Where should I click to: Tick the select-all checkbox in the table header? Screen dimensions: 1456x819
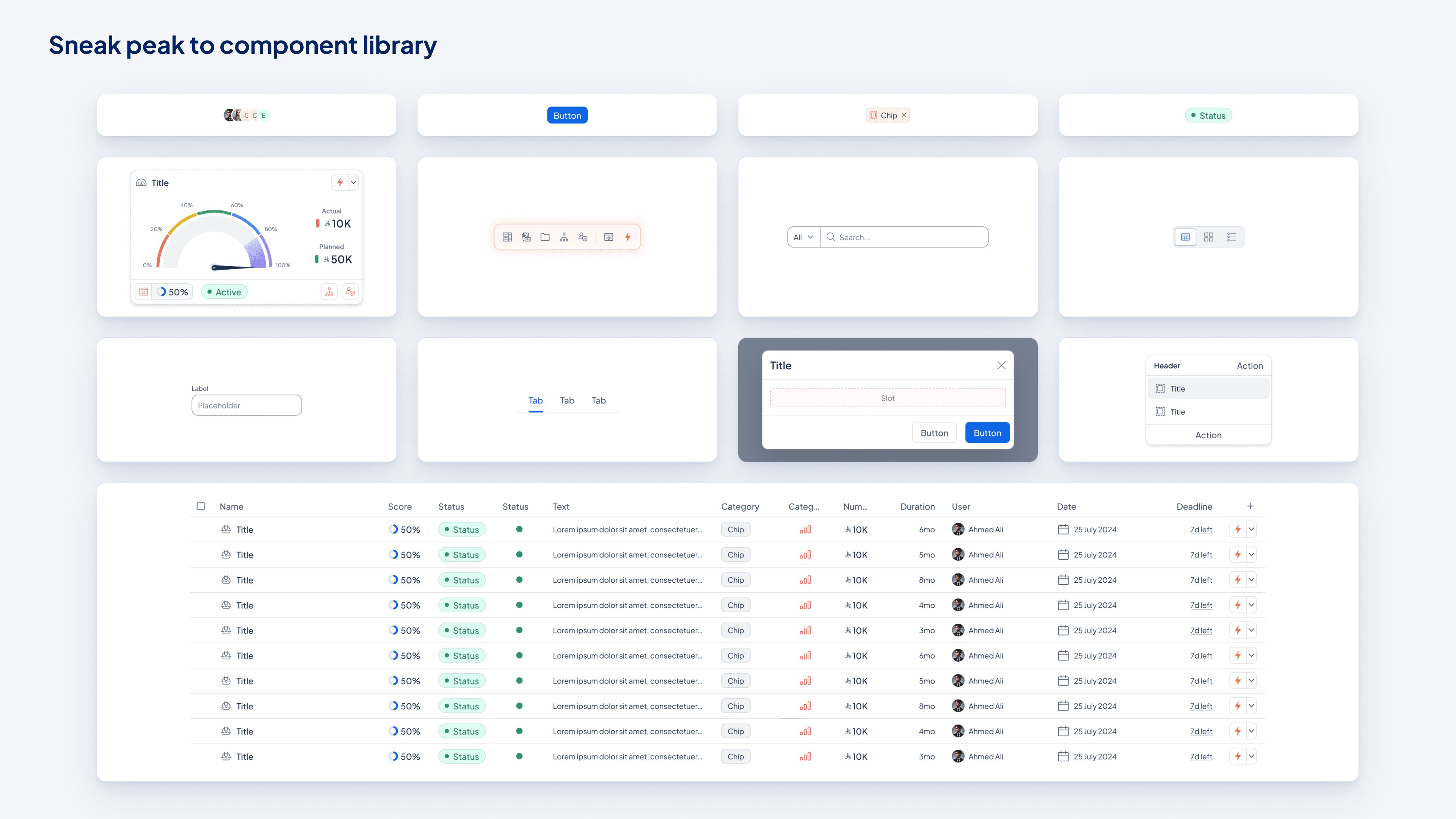click(201, 506)
